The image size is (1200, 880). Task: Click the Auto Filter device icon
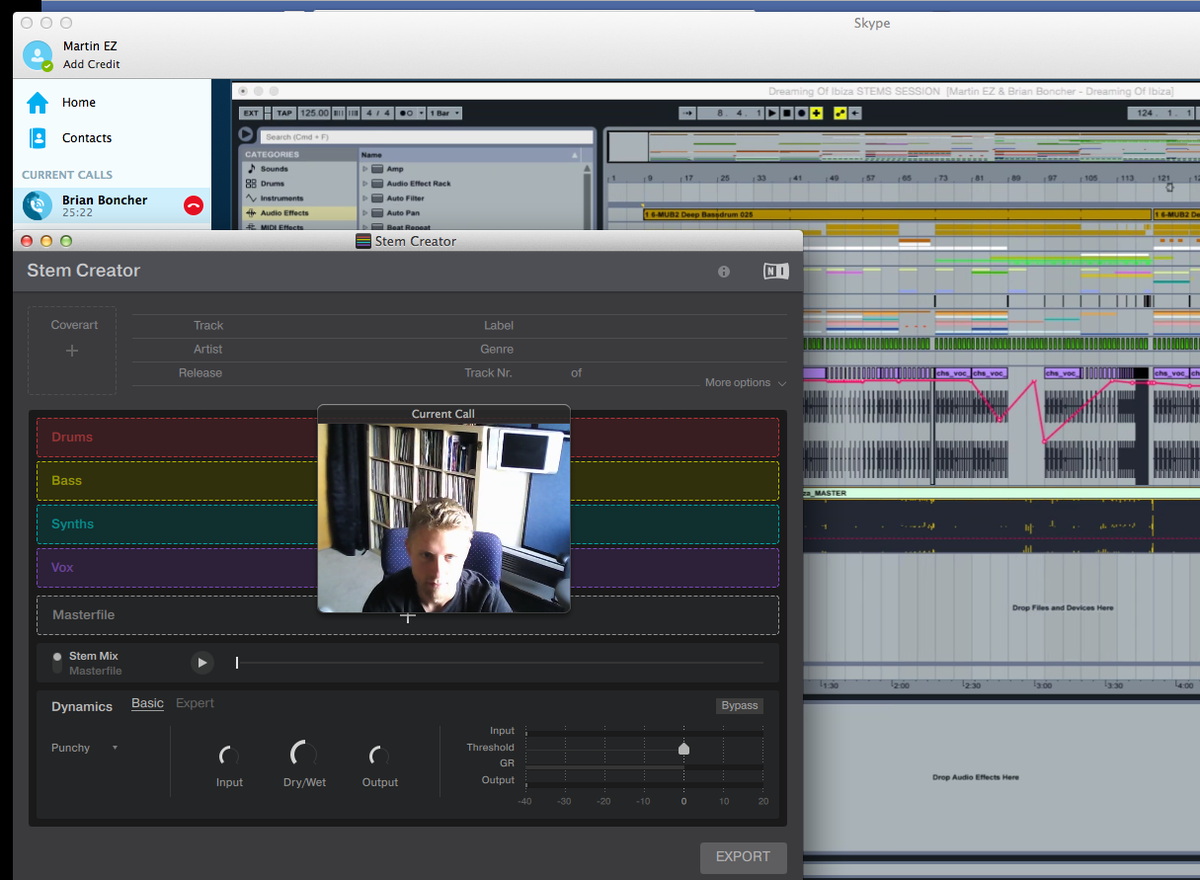[x=379, y=198]
